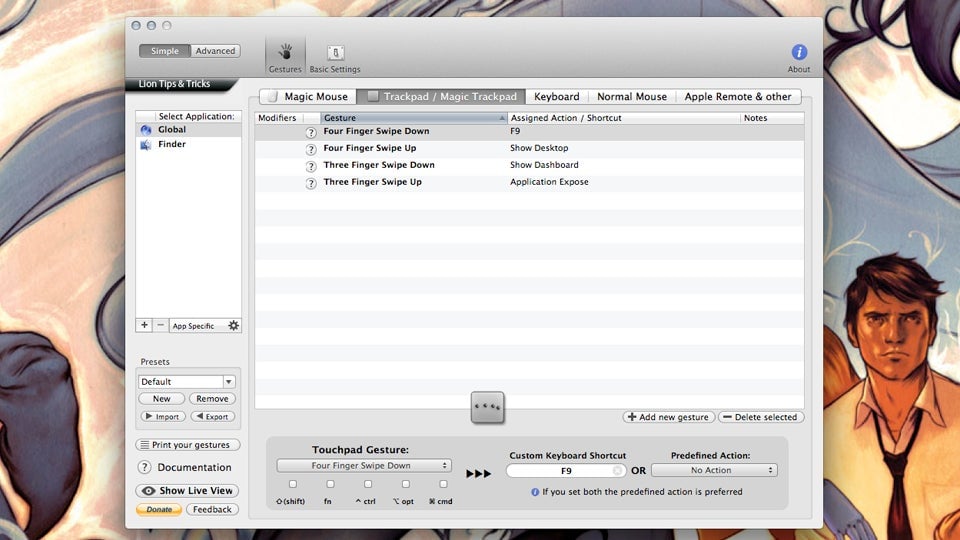Click the Show Live View button
This screenshot has width=960, height=540.
click(188, 491)
